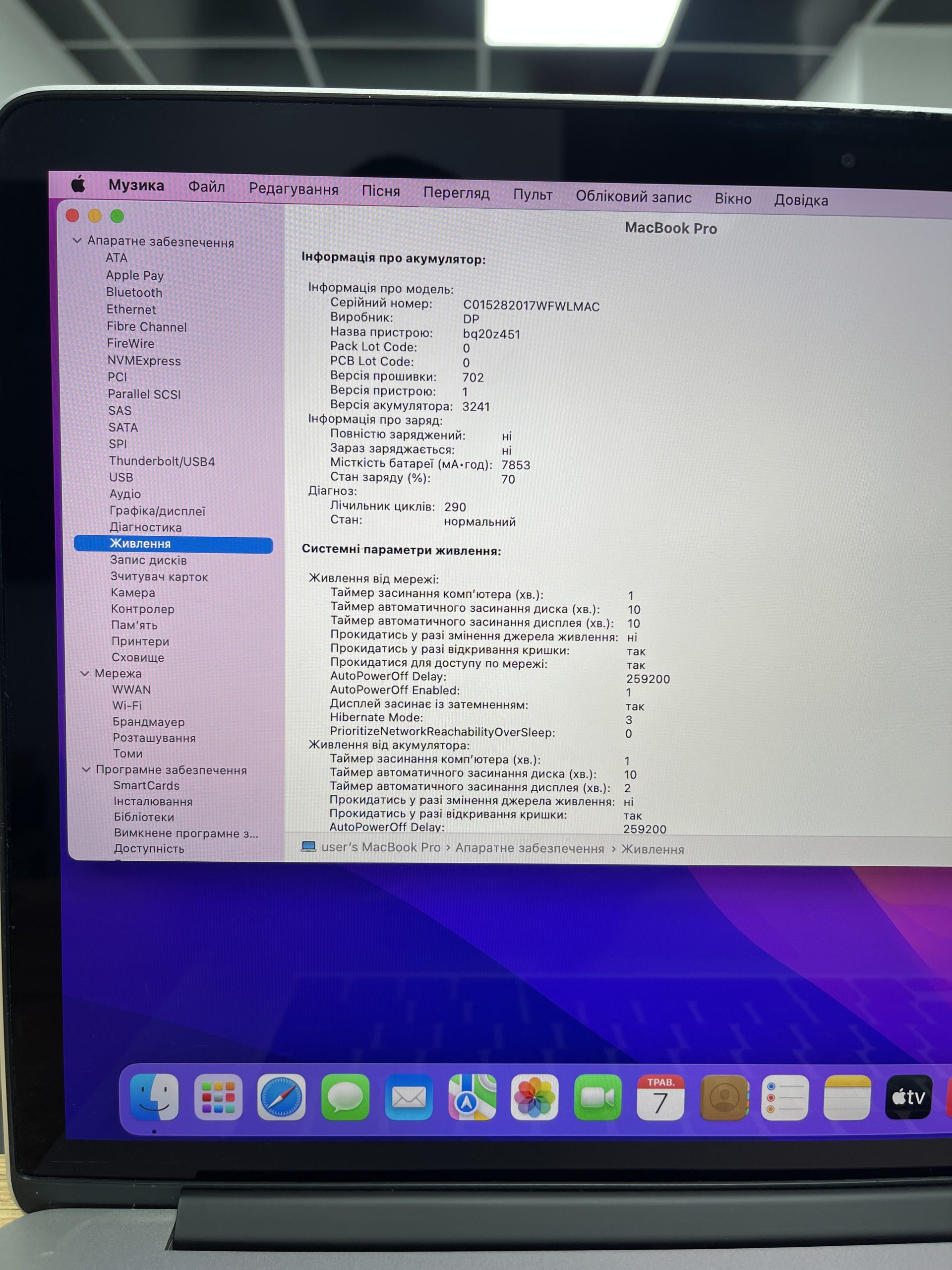Image resolution: width=952 pixels, height=1270 pixels.
Task: Select Інсталювання in the sidebar
Action: pos(153,801)
